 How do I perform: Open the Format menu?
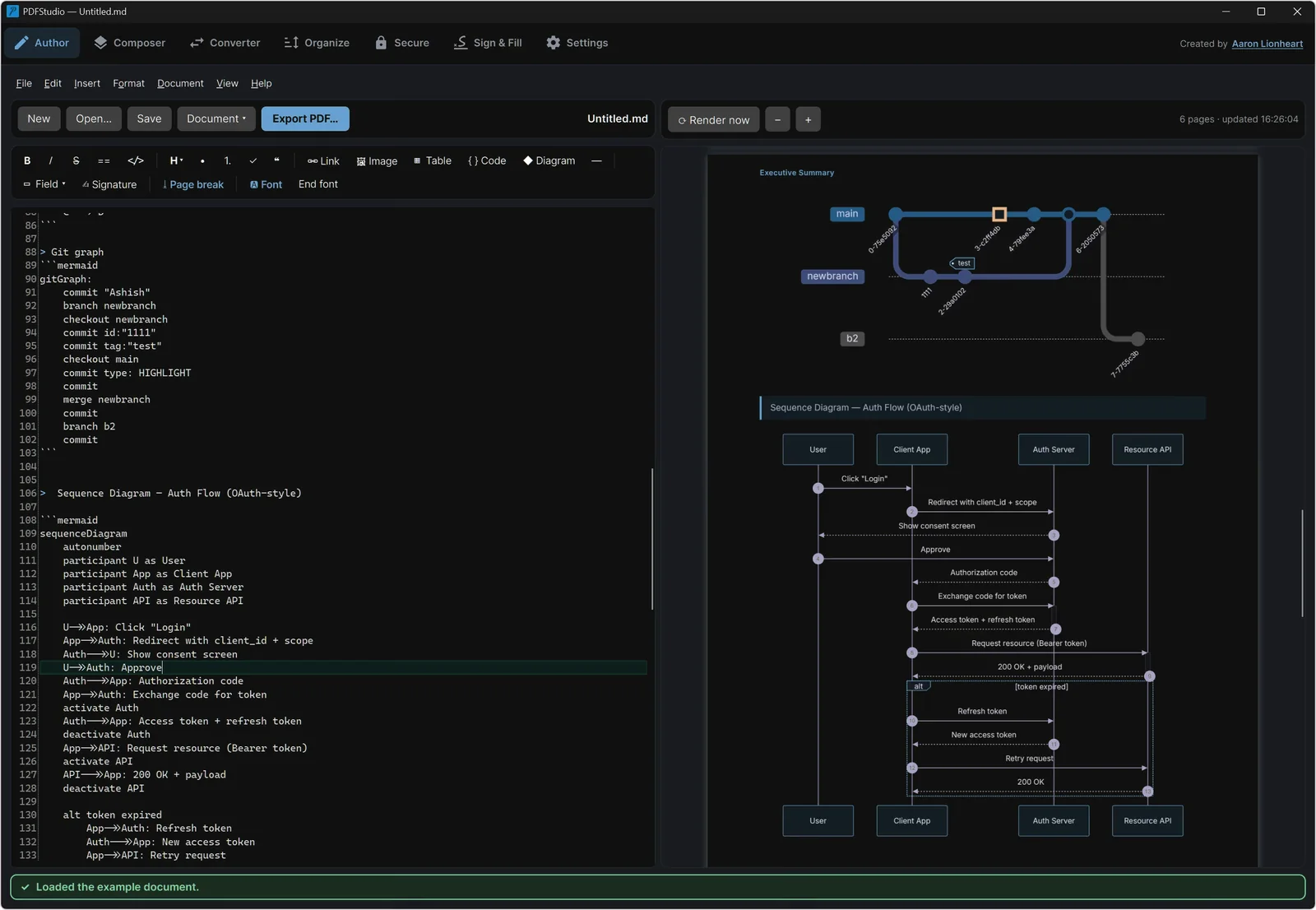tap(128, 83)
